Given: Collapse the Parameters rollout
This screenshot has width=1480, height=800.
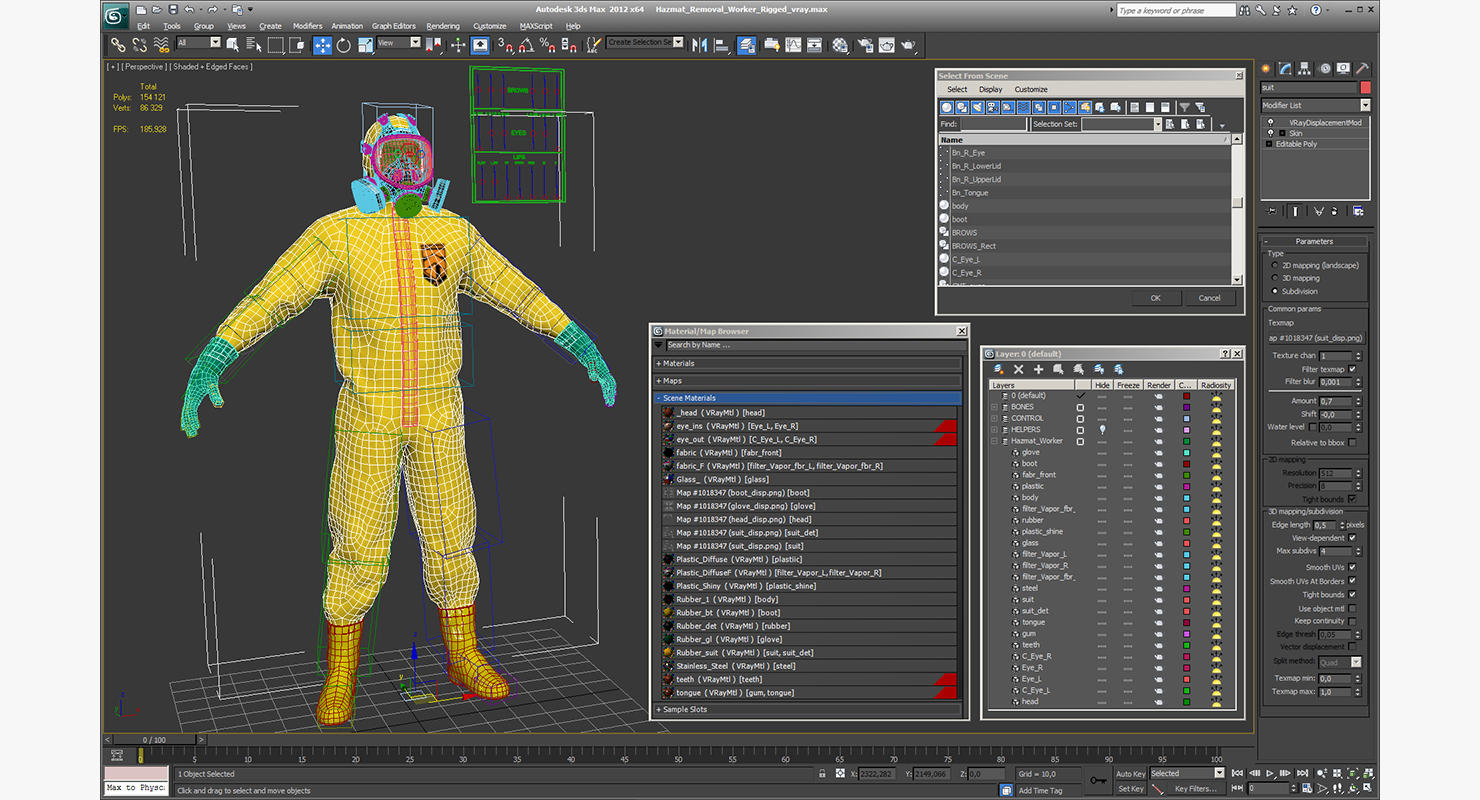Looking at the screenshot, I should [1314, 241].
